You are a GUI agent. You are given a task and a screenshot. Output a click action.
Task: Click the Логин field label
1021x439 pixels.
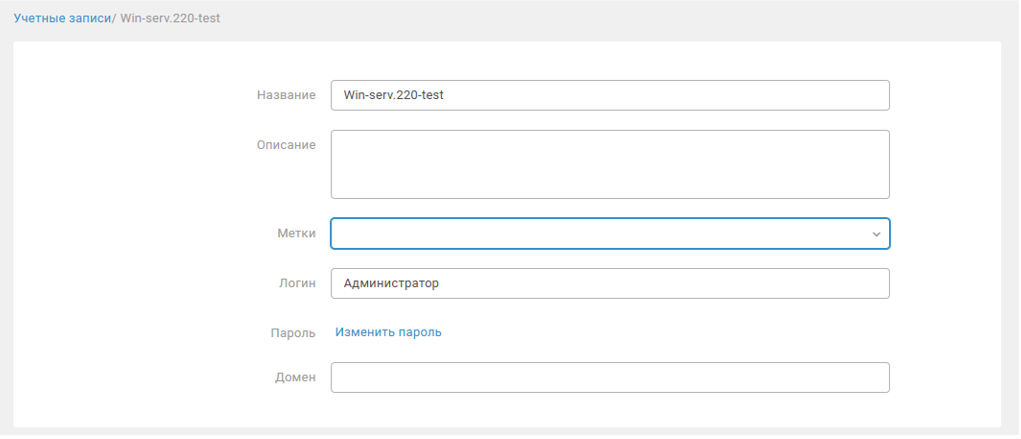[x=297, y=284]
